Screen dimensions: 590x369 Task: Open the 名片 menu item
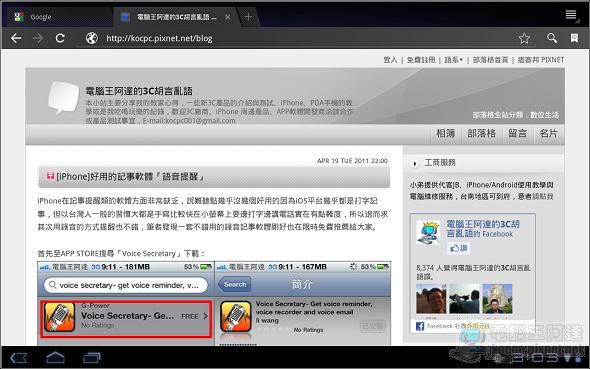click(548, 134)
